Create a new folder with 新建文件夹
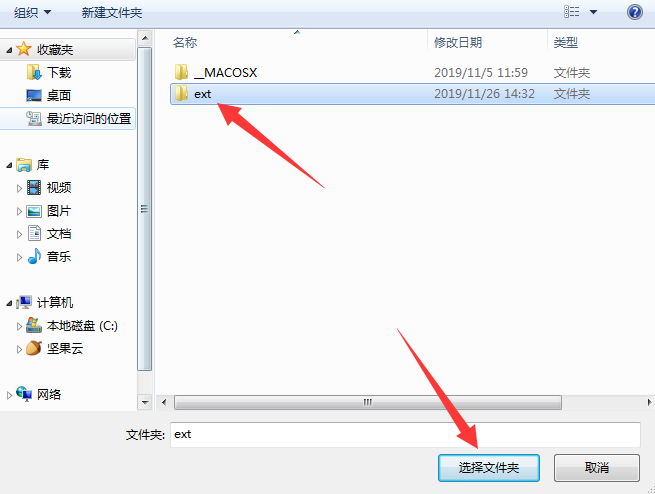This screenshot has height=494, width=655. click(x=112, y=13)
